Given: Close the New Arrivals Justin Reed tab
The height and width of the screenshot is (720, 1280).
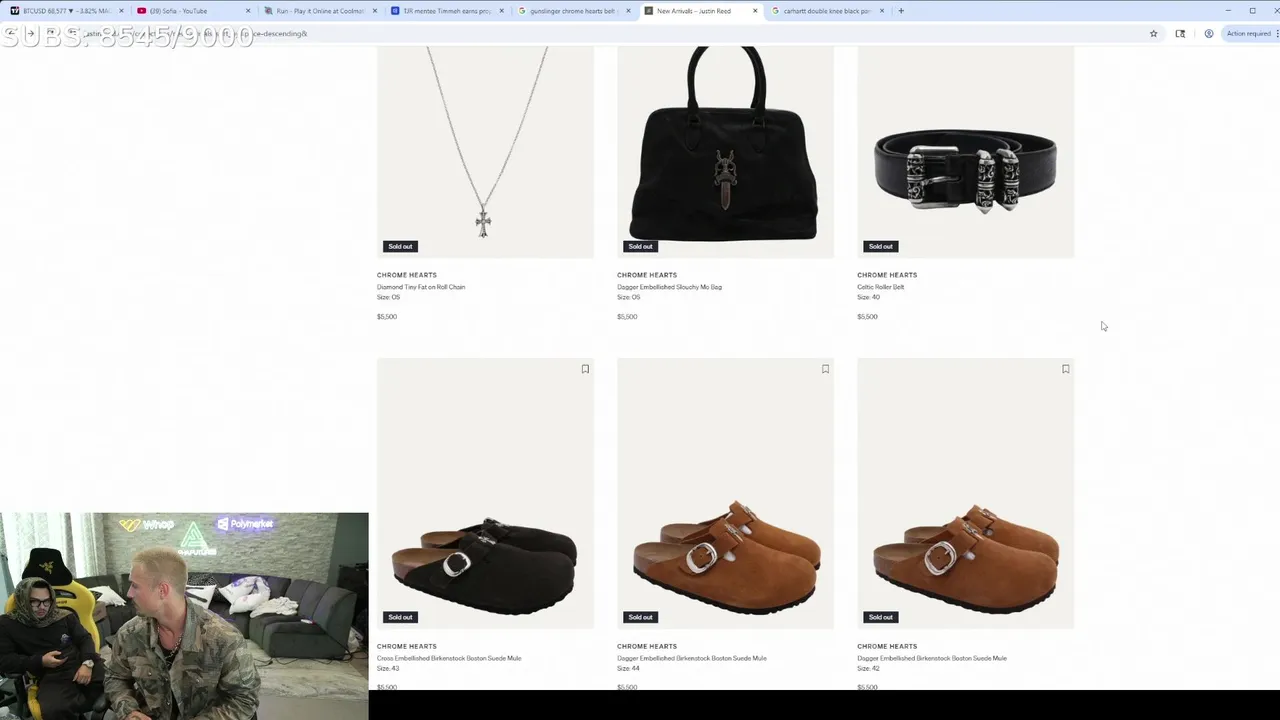Looking at the screenshot, I should click(x=755, y=11).
